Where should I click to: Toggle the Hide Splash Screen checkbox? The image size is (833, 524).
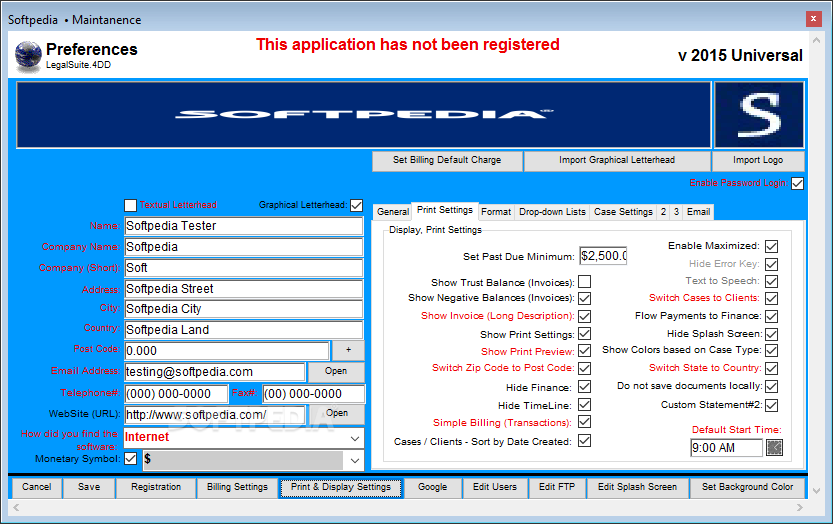[x=771, y=334]
